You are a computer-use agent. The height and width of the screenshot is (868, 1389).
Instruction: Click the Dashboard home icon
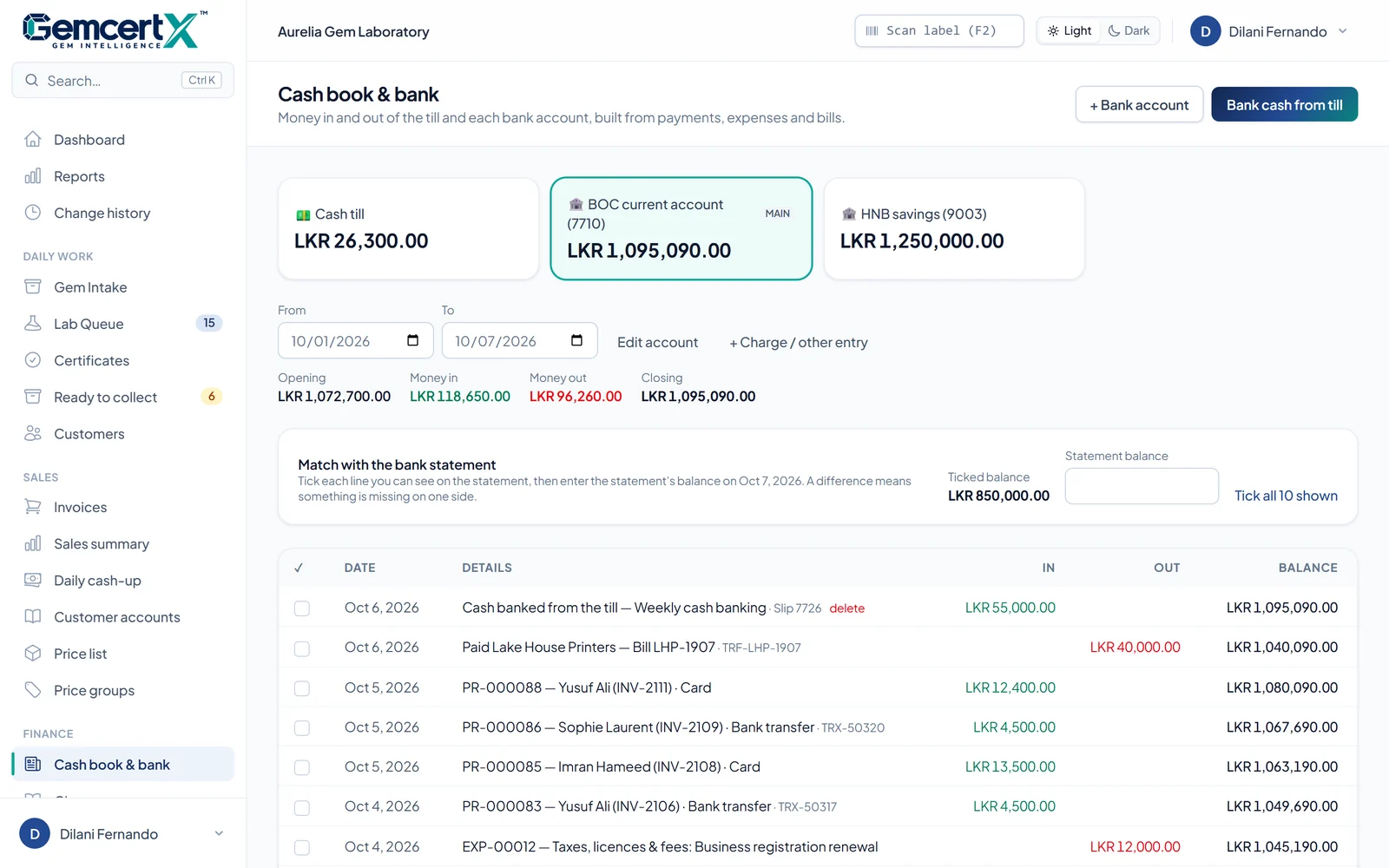(33, 139)
